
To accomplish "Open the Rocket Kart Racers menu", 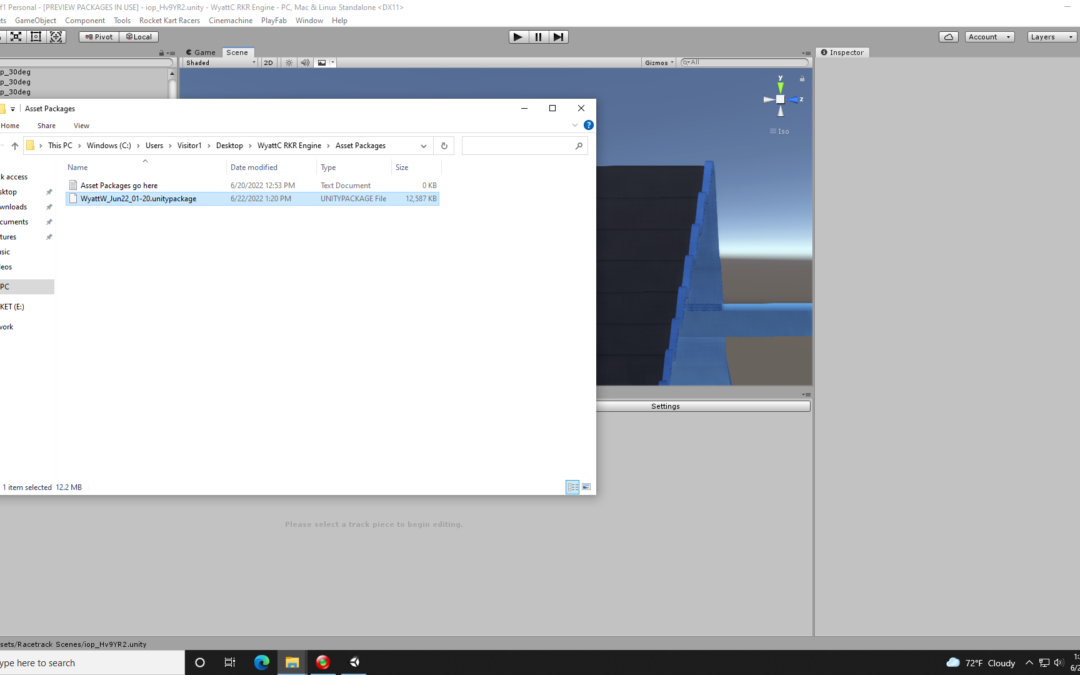I will click(169, 21).
